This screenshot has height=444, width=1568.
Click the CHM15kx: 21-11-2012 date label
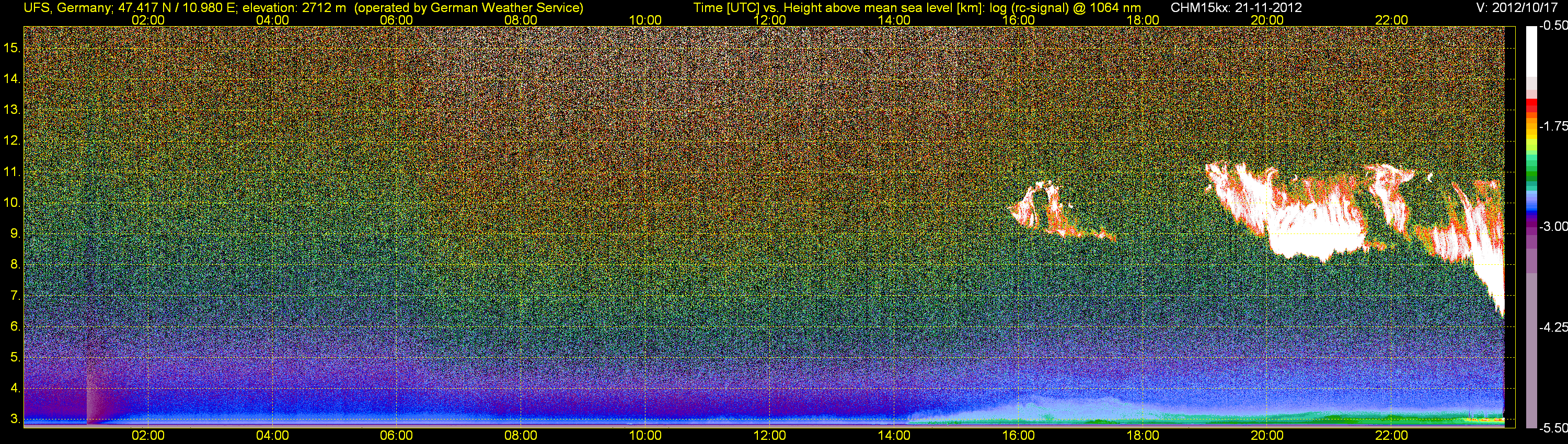point(1235,7)
